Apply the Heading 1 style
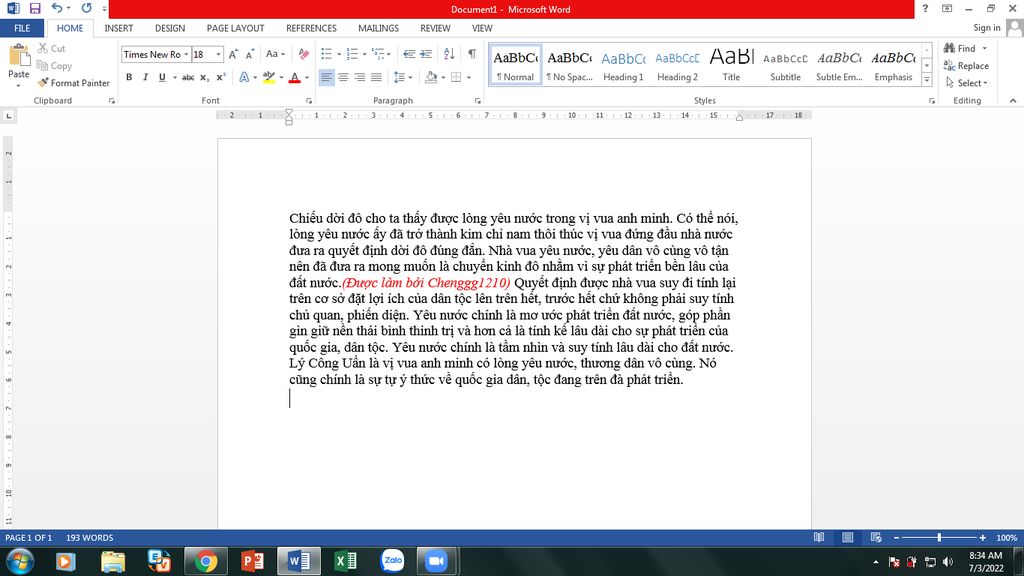This screenshot has width=1024, height=576. (x=623, y=65)
